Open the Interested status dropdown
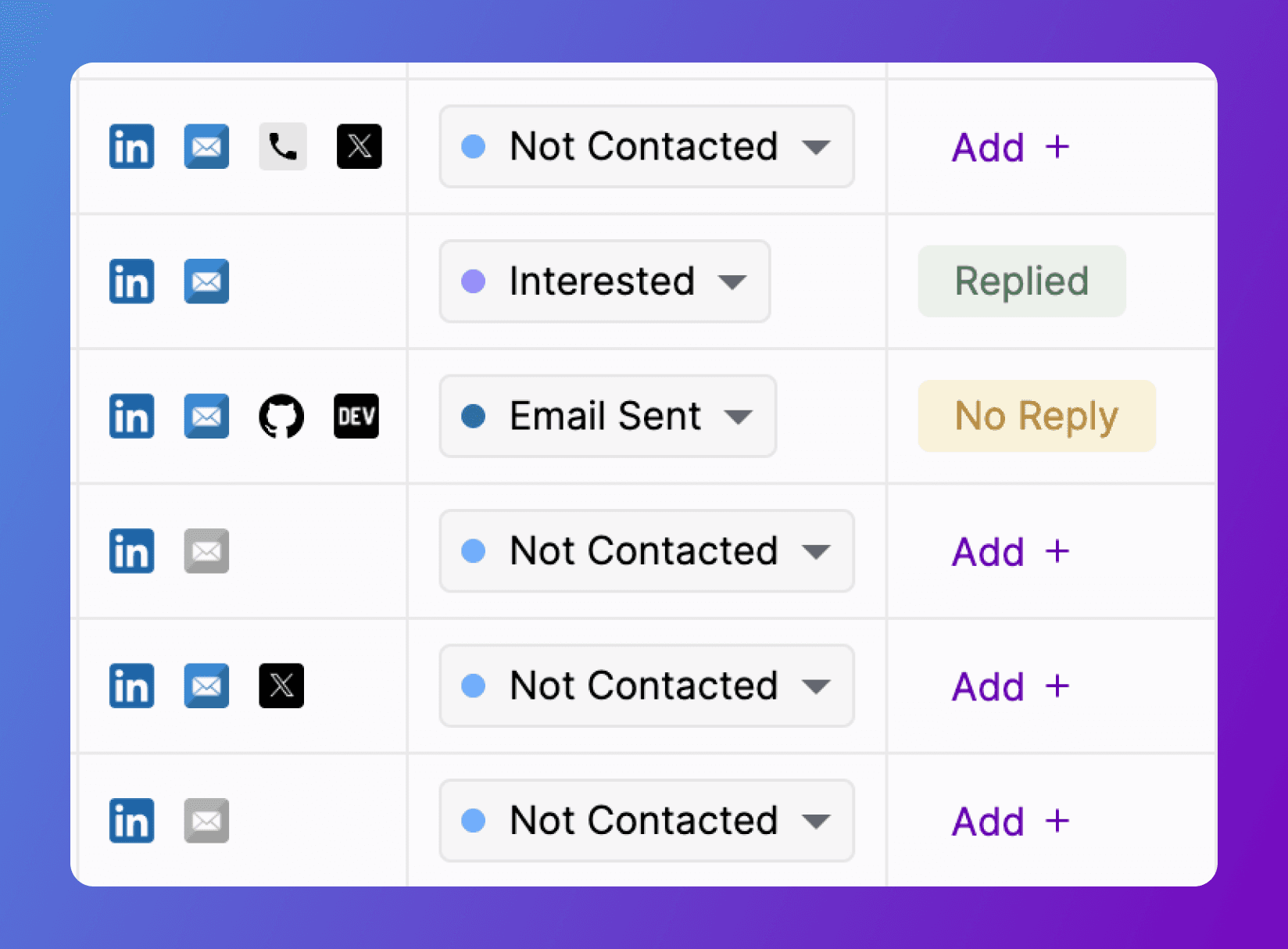This screenshot has width=1288, height=949. [605, 281]
